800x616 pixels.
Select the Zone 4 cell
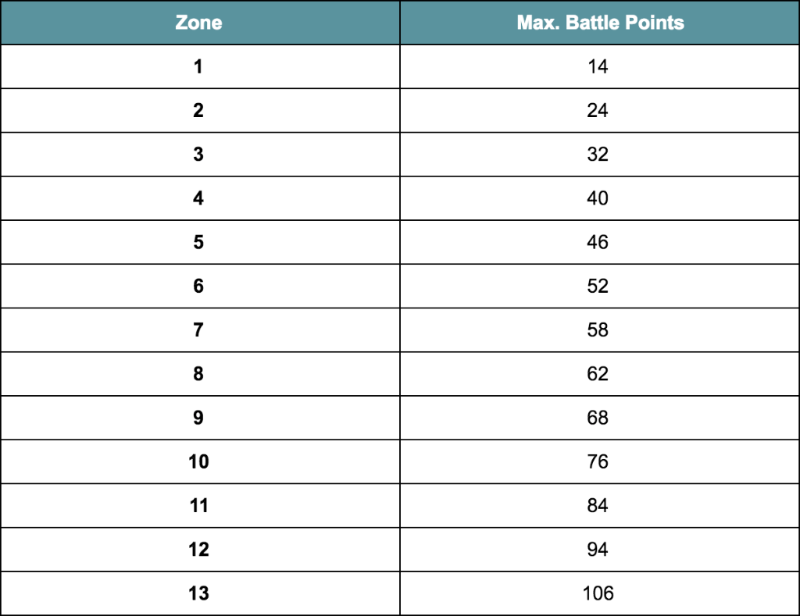(200, 198)
